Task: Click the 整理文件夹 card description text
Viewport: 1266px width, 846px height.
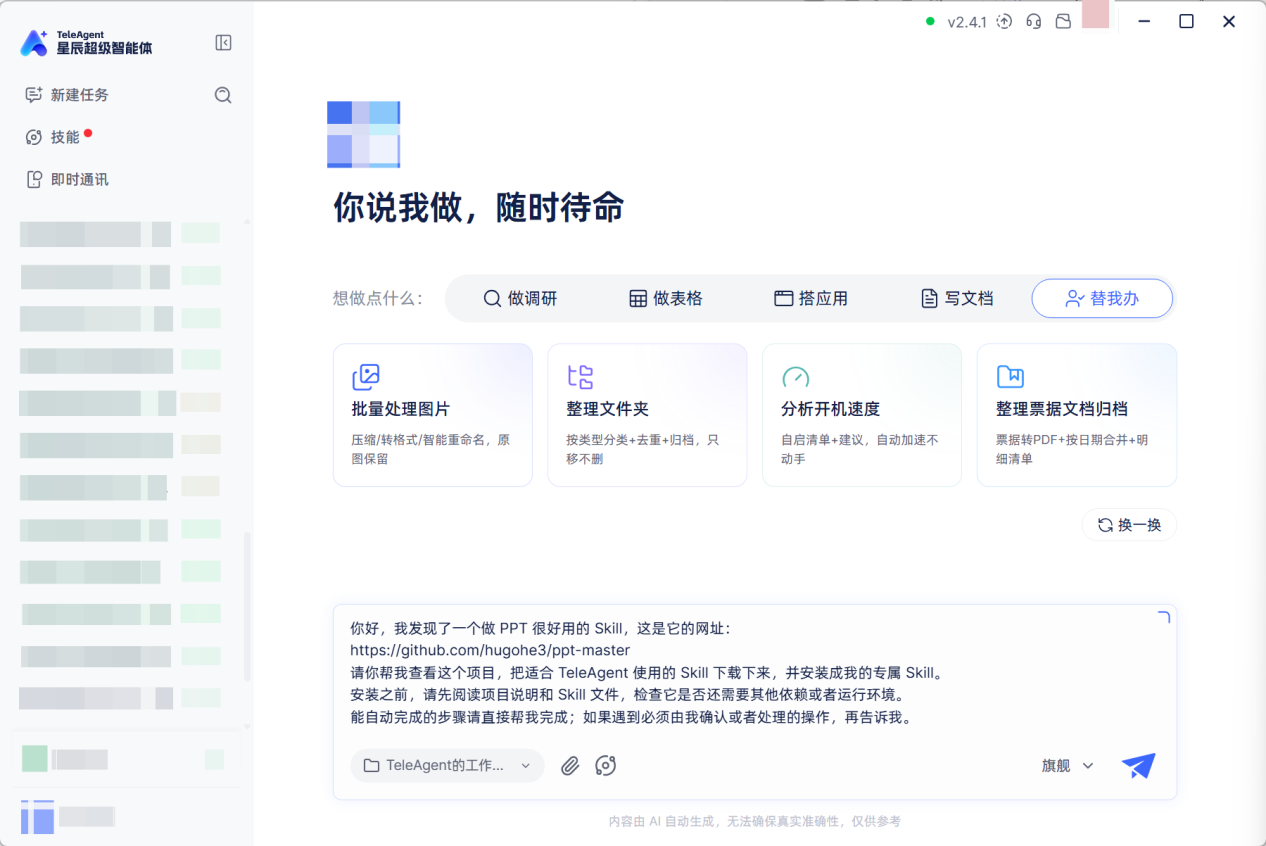Action: pyautogui.click(x=643, y=449)
